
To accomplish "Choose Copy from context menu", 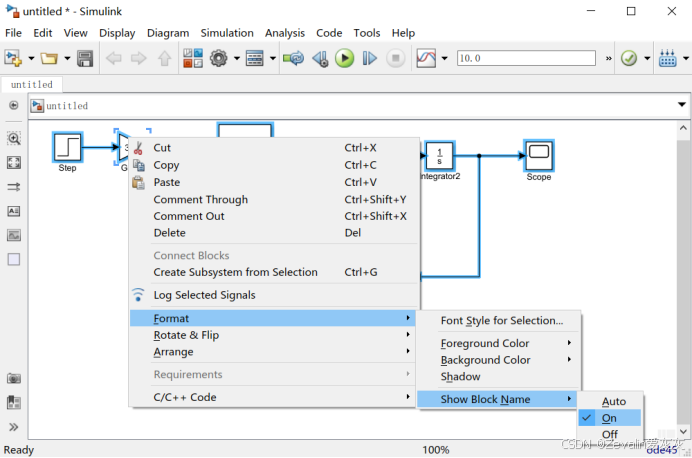I will point(274,165).
